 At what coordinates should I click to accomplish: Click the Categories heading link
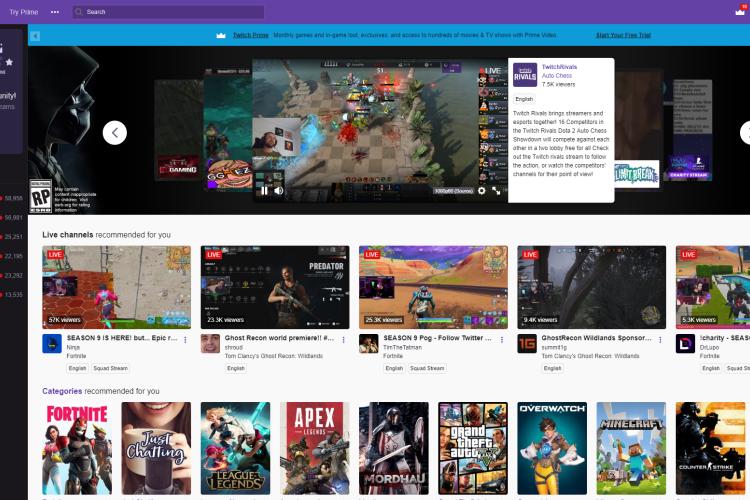point(62,391)
